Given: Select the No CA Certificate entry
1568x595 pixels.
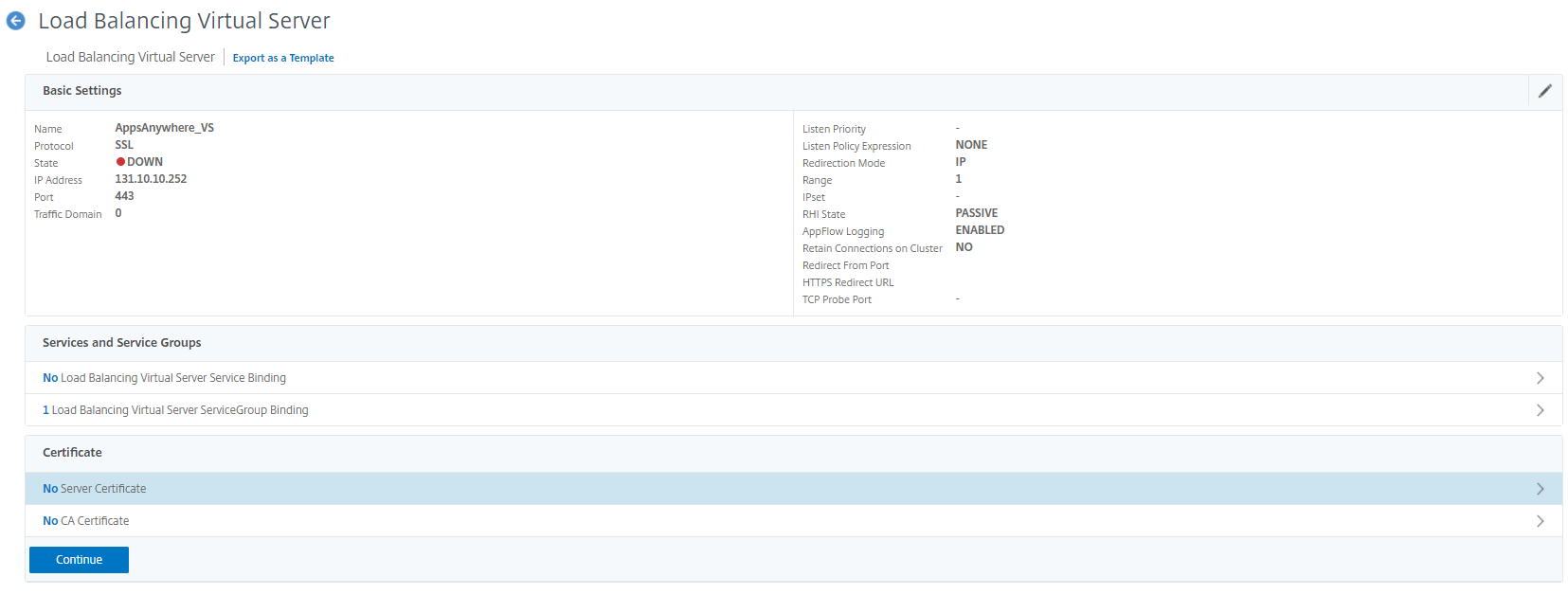Looking at the screenshot, I should click(86, 521).
